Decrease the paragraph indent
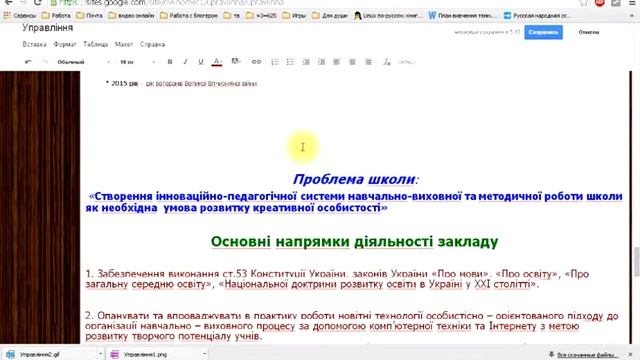Screen dimensions: 640x360 [x=306, y=62]
